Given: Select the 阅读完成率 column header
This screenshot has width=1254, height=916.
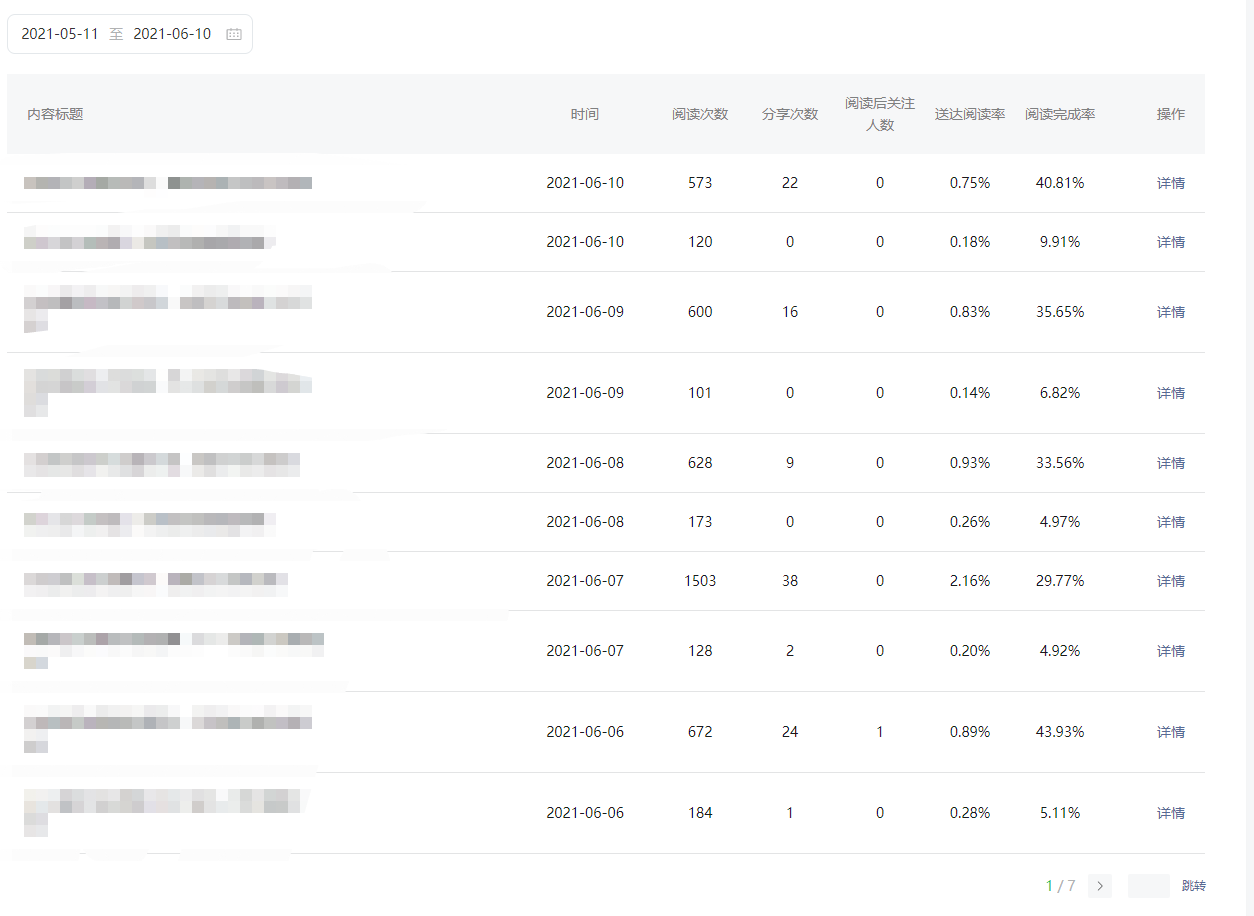Looking at the screenshot, I should pos(1060,114).
